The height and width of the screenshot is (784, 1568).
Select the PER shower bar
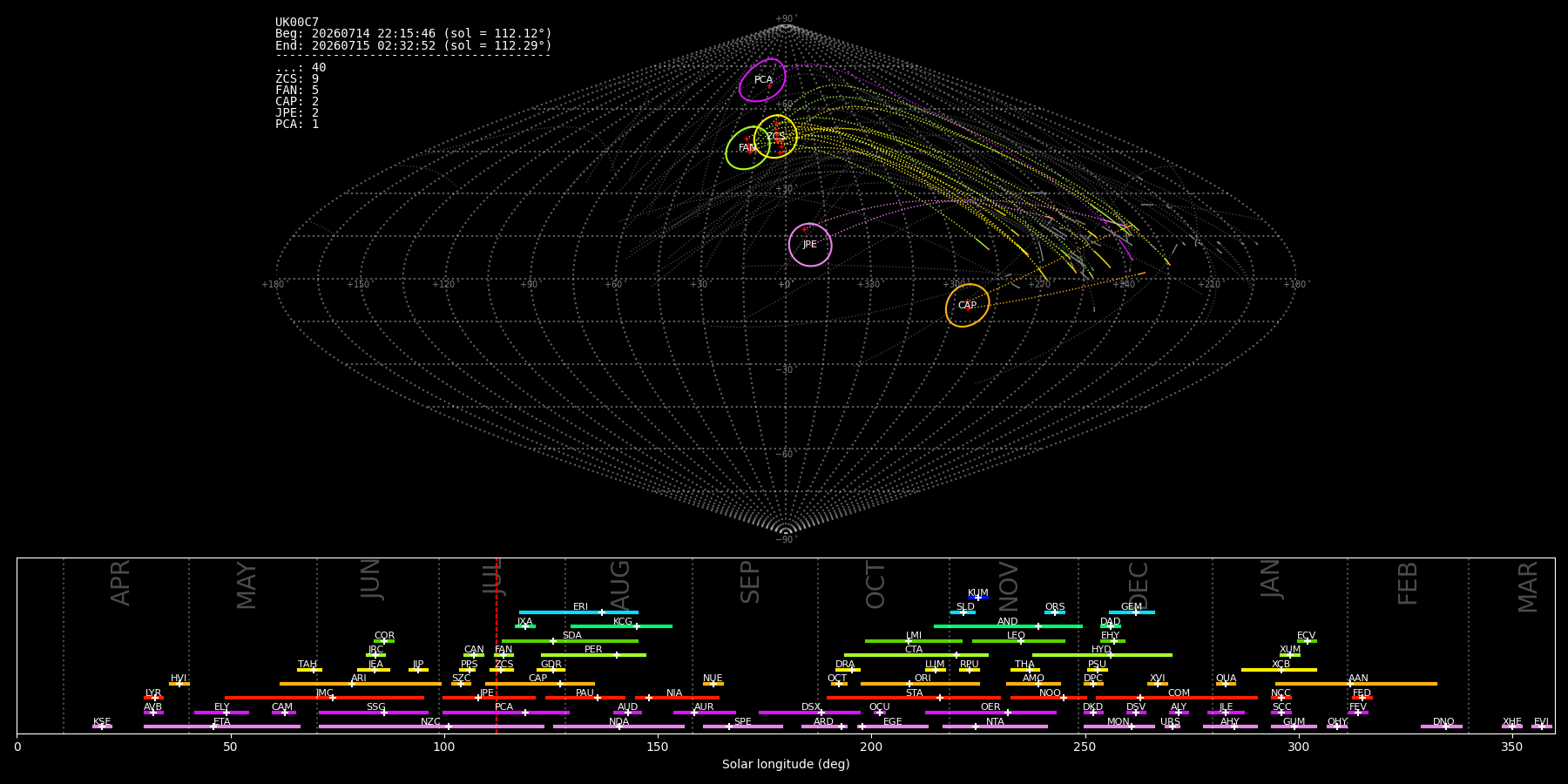(x=593, y=655)
